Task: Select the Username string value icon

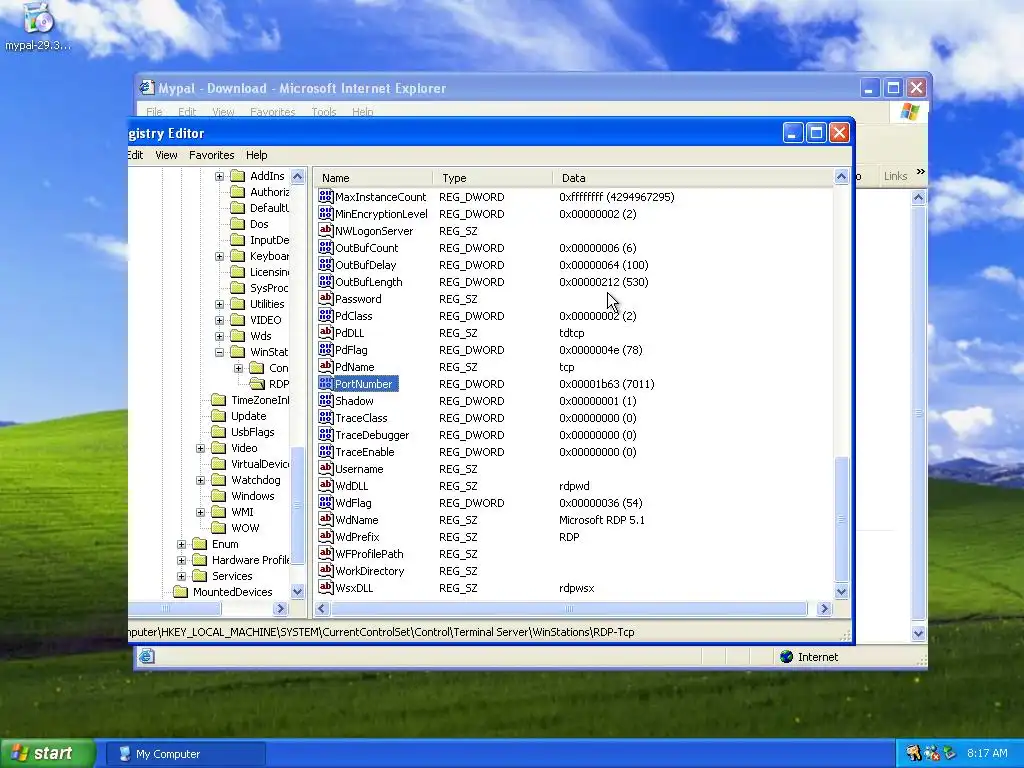Action: click(x=325, y=468)
